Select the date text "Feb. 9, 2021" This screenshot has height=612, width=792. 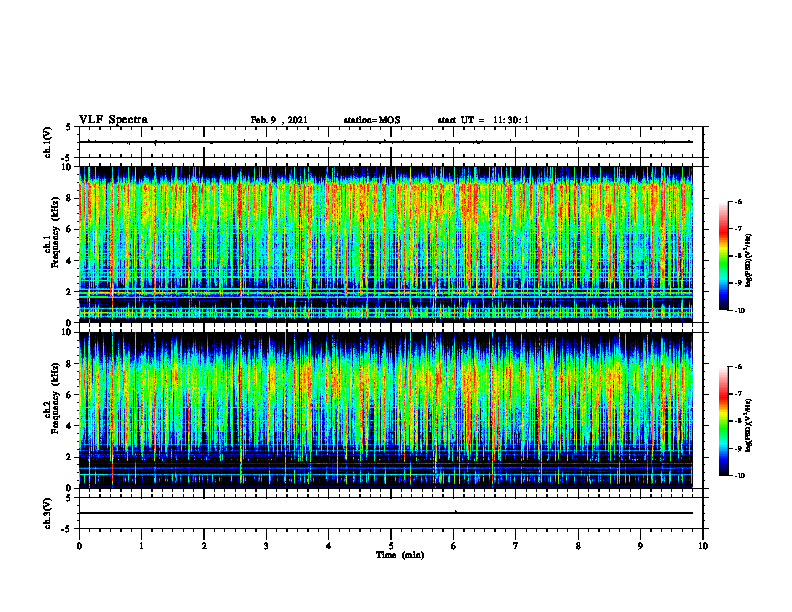279,120
